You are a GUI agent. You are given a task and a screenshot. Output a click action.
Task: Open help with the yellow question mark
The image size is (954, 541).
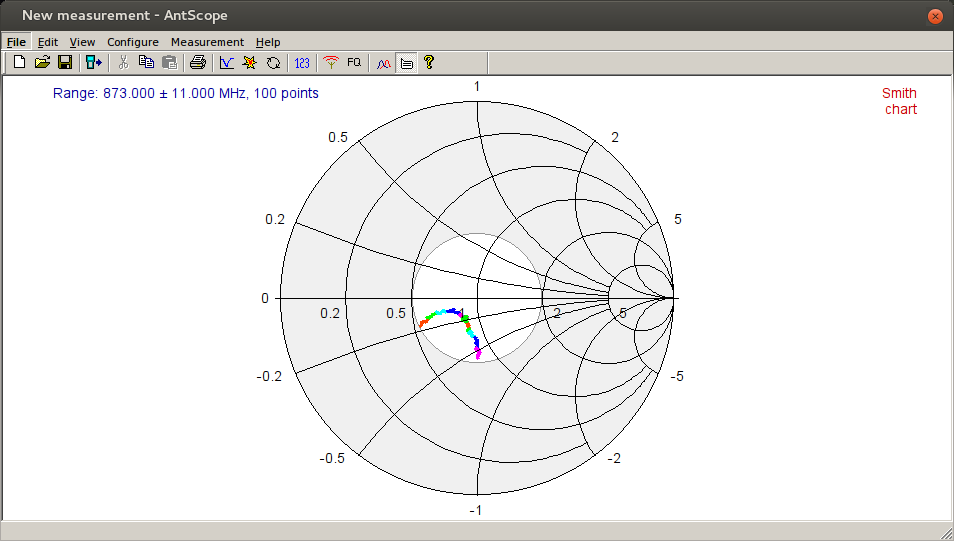pos(429,62)
